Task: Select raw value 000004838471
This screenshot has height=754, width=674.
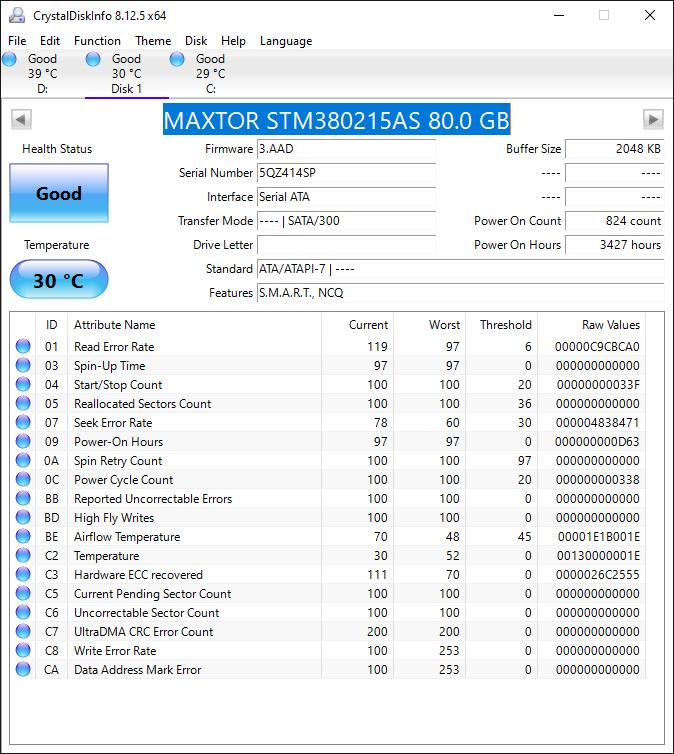Action: (598, 423)
